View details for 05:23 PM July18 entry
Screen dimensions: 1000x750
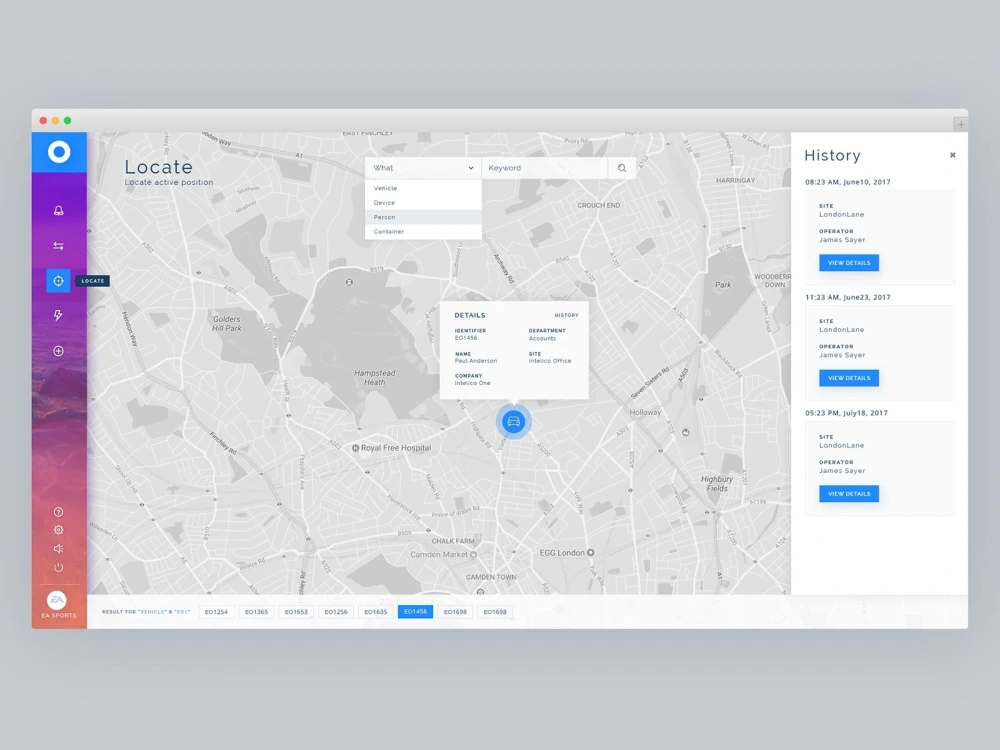tap(849, 494)
